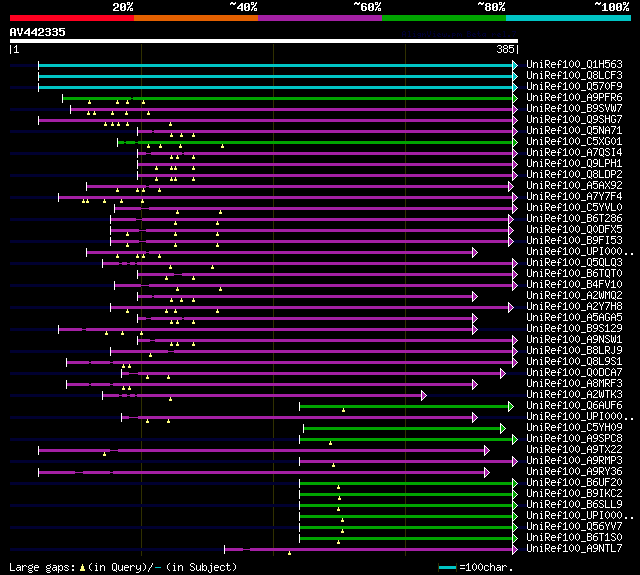Screen dimensions: 640x575
Task: Click the UniRef100_Q8LDP2 label
Action: pos(574,175)
